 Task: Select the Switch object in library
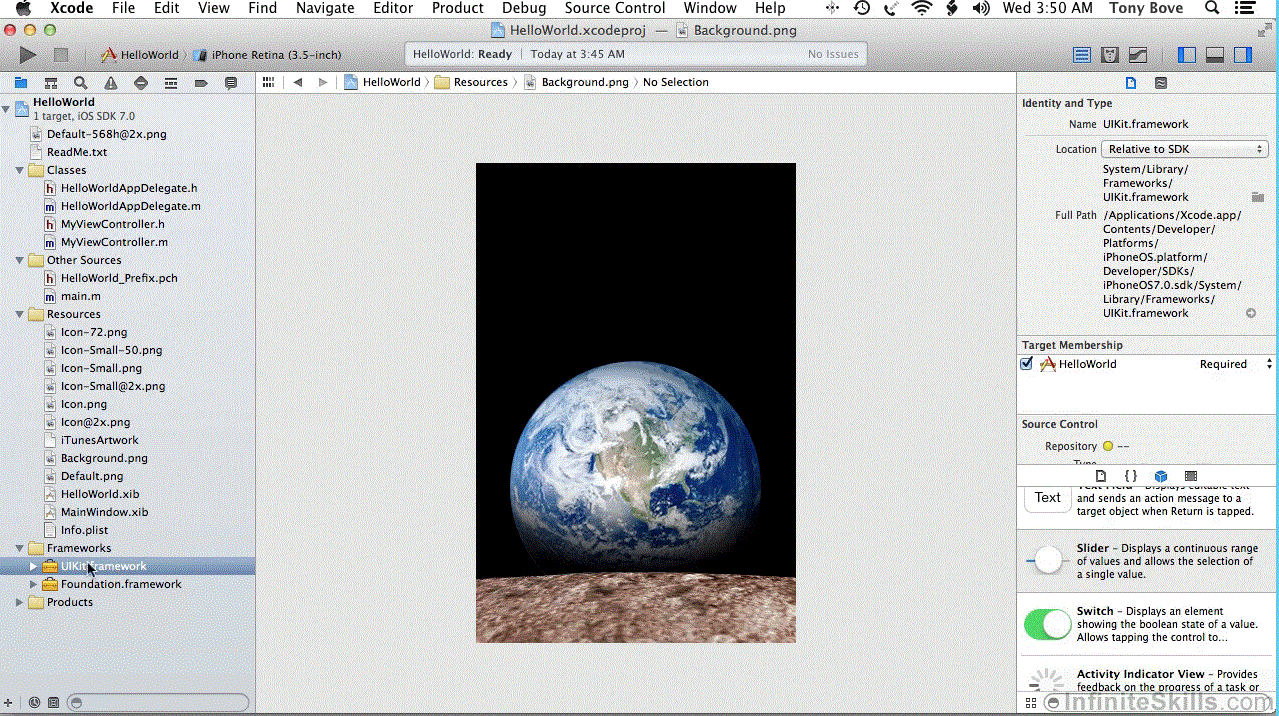click(x=1148, y=624)
